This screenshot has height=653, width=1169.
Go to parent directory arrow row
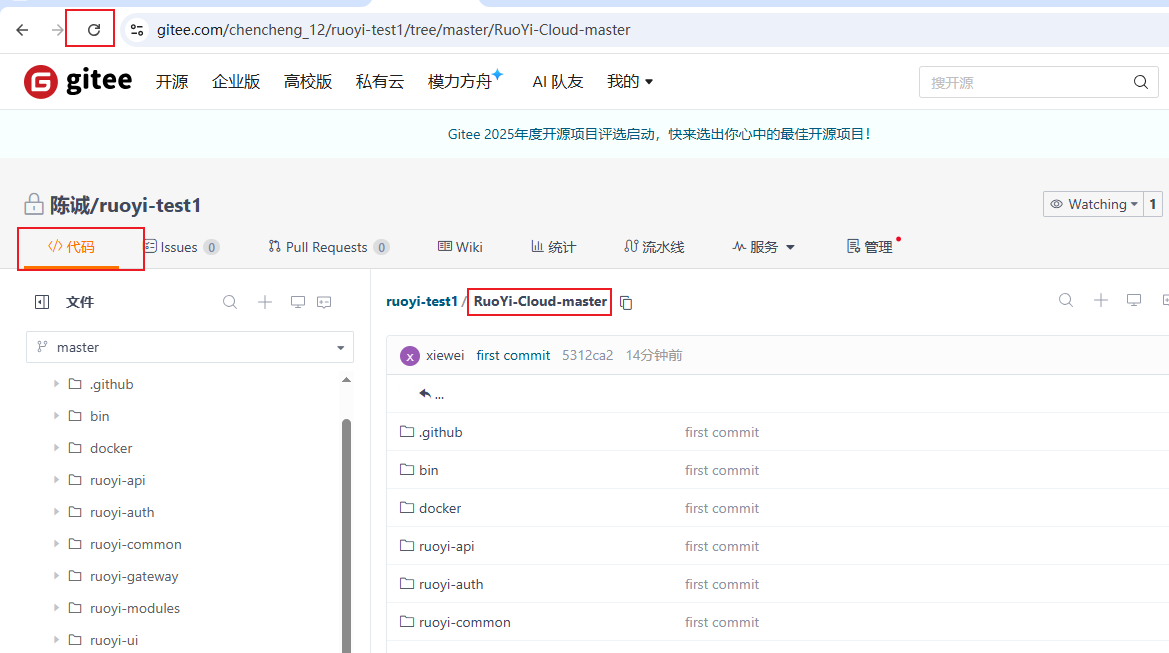tap(432, 394)
